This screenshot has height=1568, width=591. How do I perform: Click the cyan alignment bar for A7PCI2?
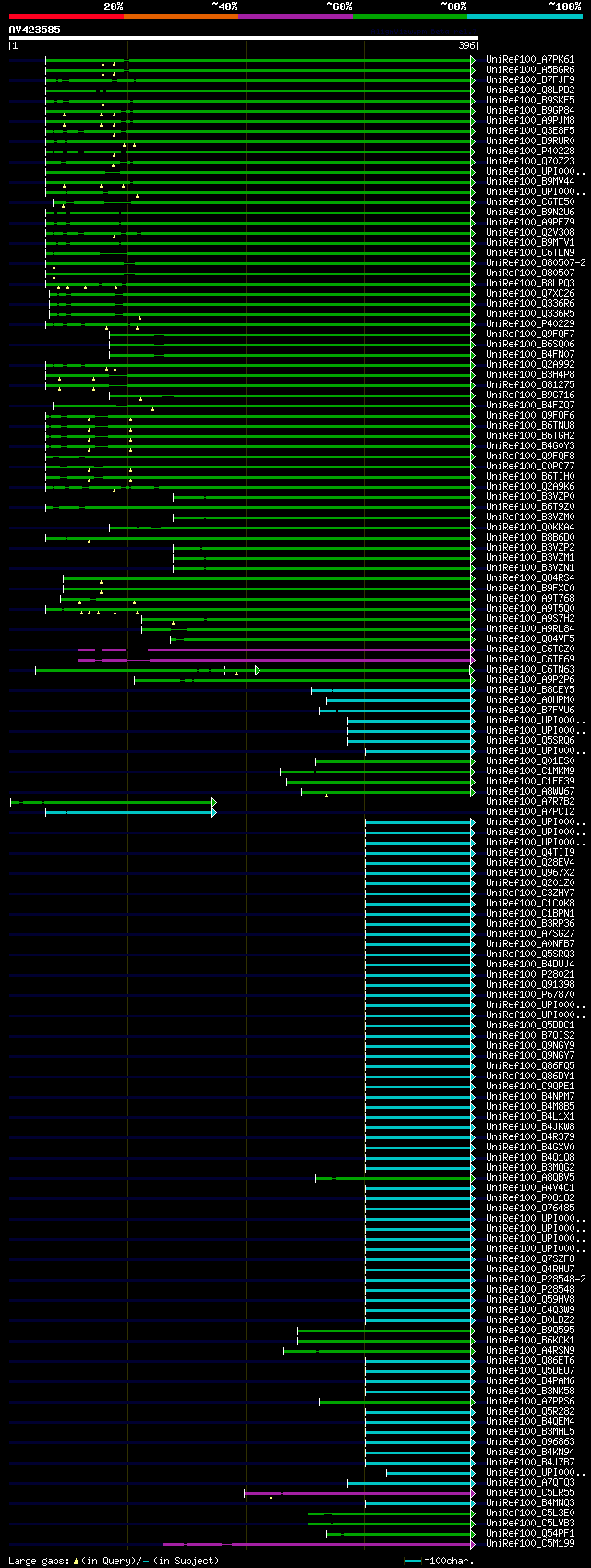click(x=130, y=812)
